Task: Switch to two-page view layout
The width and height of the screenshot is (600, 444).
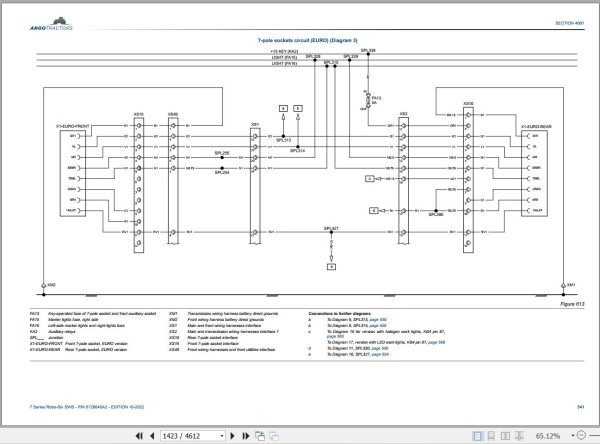Action: tap(505, 436)
